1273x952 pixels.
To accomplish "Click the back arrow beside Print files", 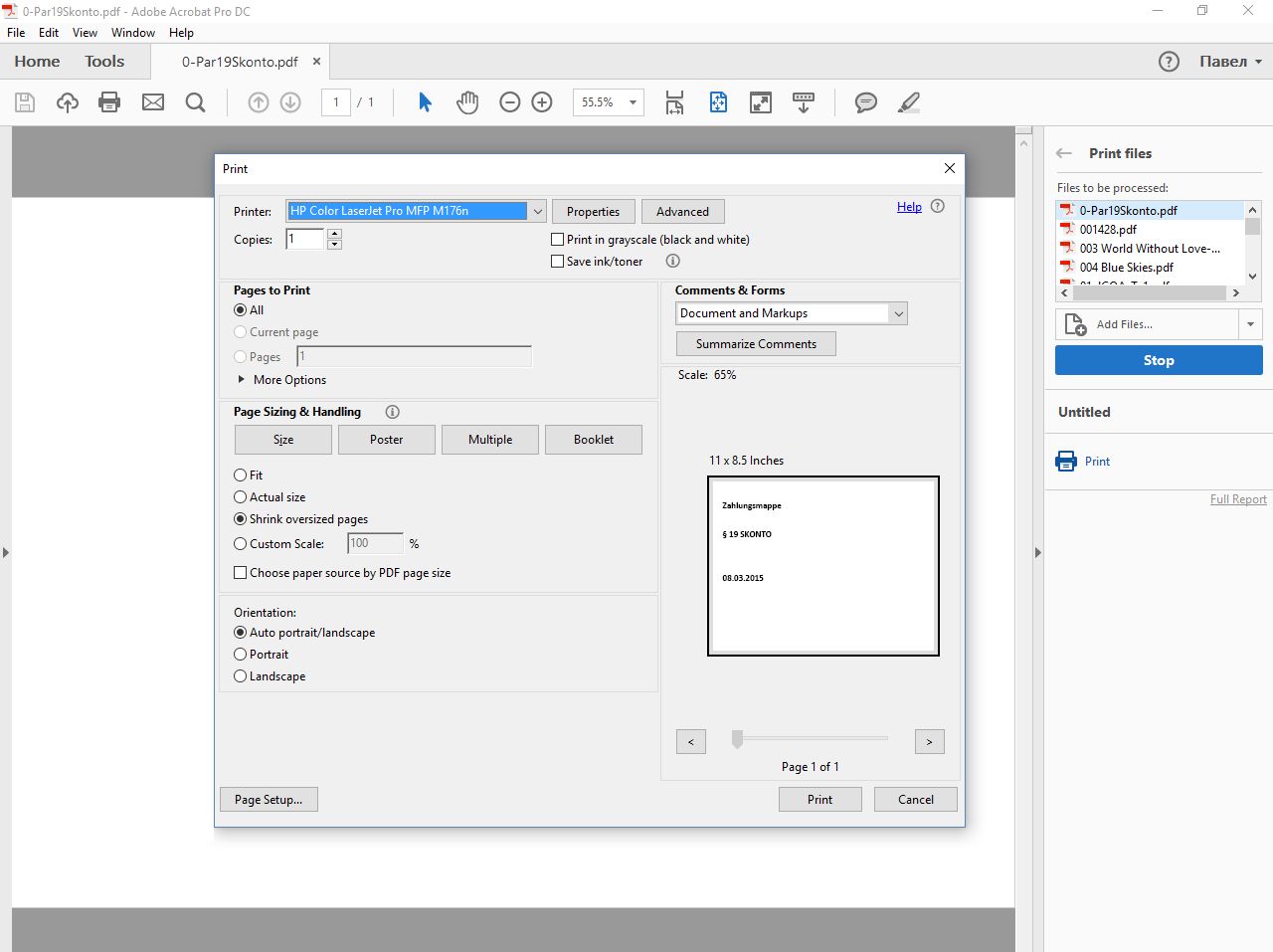I will point(1064,153).
